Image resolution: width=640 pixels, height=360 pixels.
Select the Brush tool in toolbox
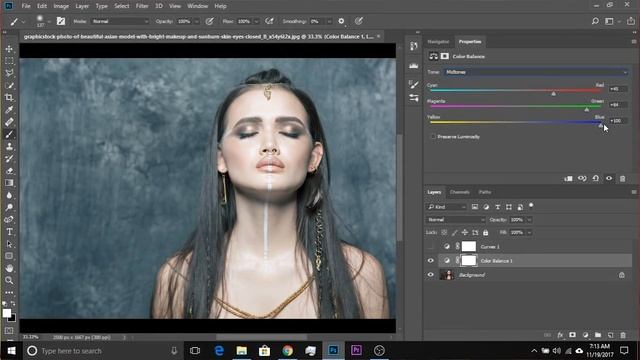[x=9, y=134]
